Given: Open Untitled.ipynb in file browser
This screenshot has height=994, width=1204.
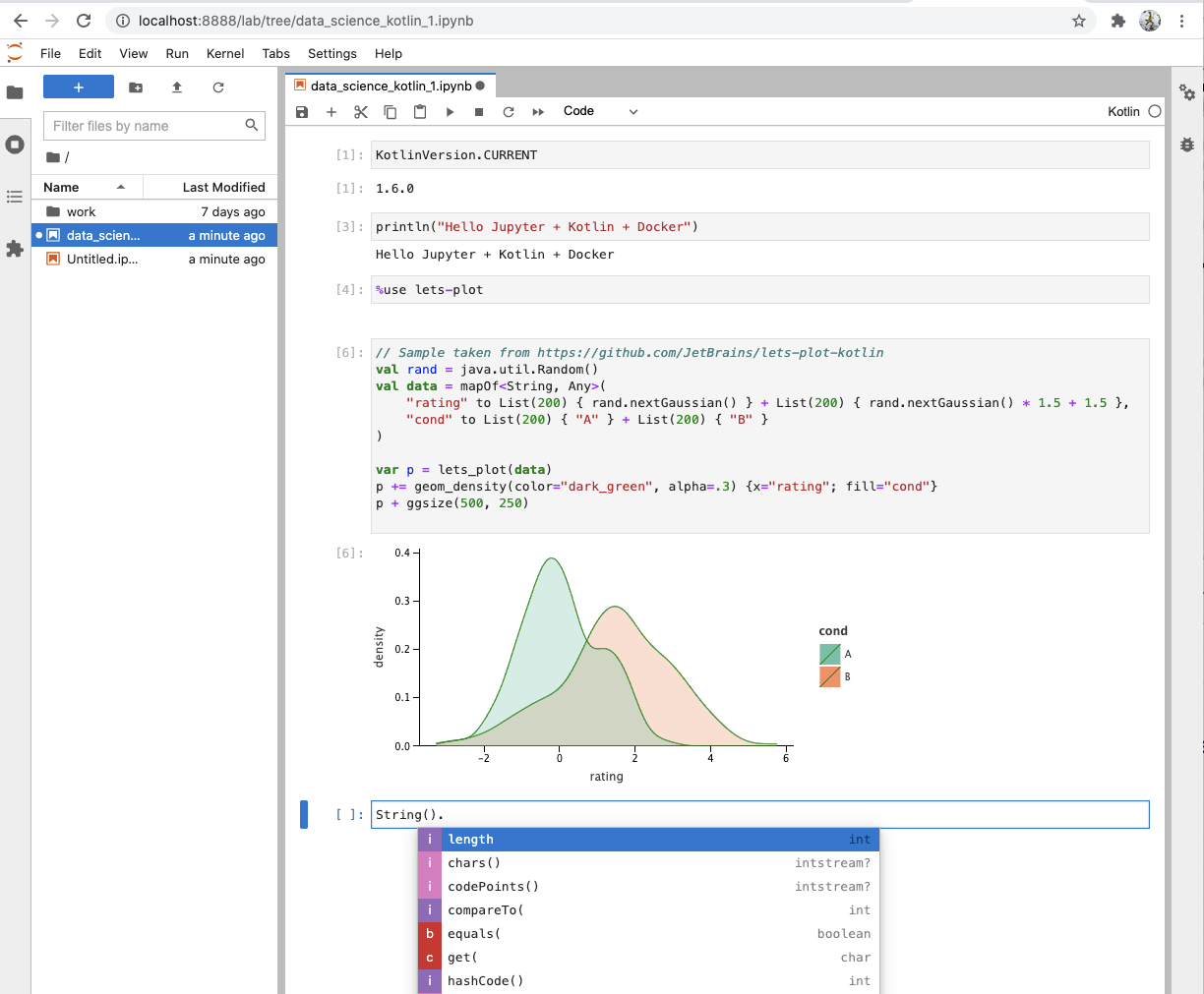Looking at the screenshot, I should pos(101,260).
